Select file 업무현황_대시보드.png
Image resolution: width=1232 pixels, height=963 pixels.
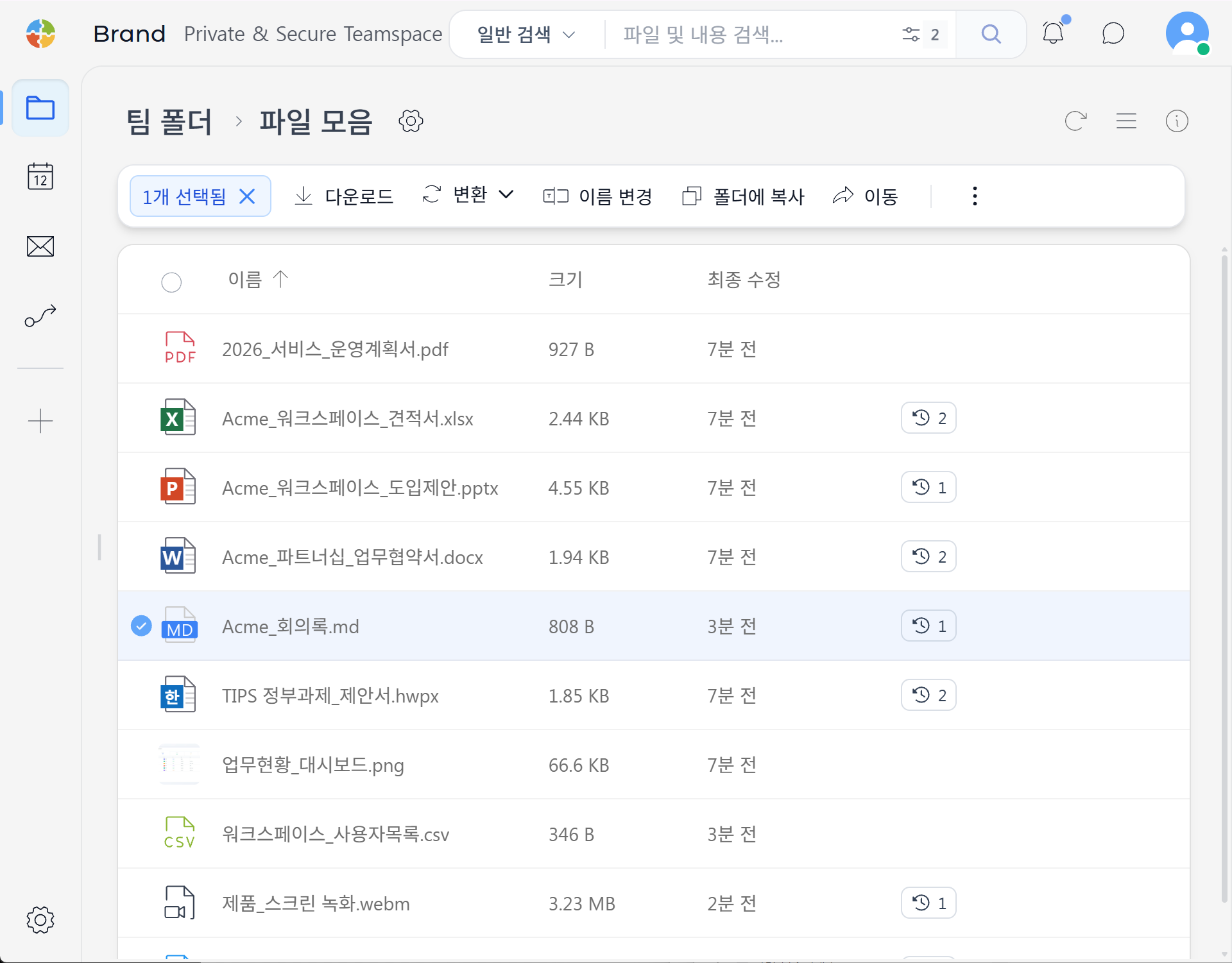313,765
